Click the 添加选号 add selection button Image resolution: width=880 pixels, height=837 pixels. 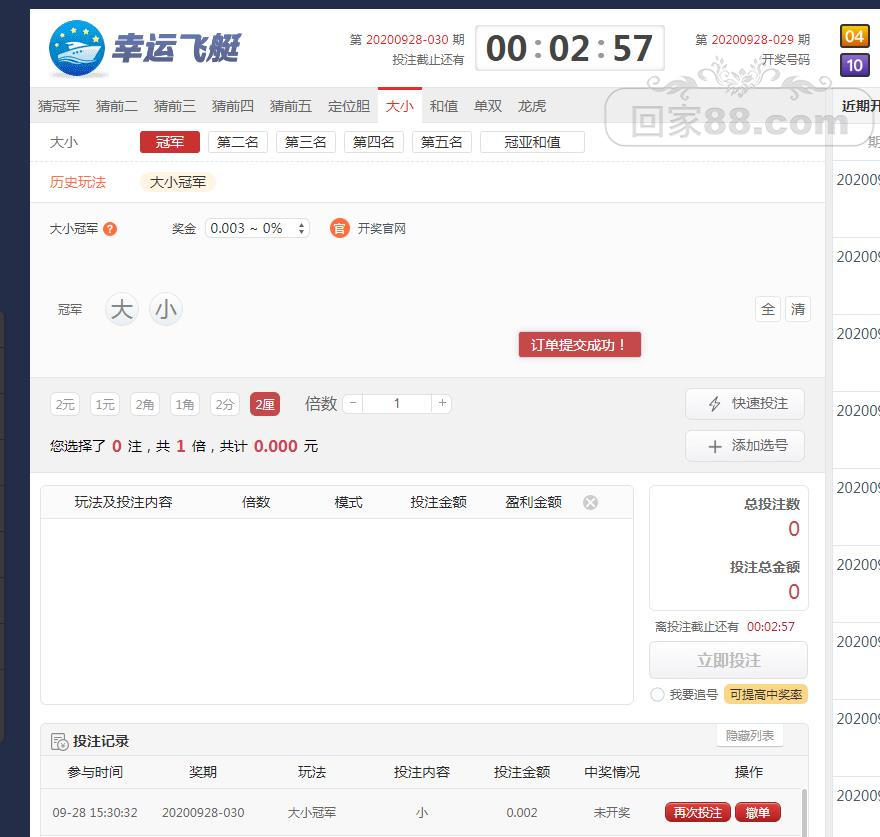coord(745,446)
